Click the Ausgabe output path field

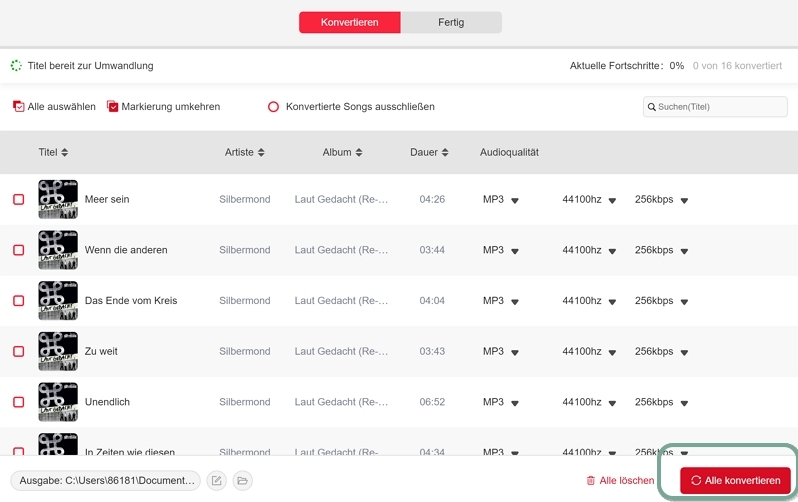coord(105,481)
